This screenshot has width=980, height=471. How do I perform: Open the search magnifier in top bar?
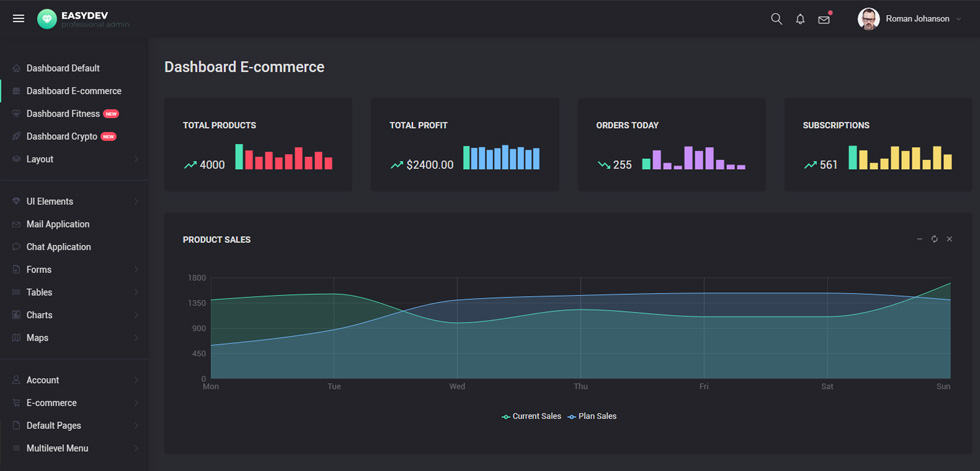click(x=776, y=19)
